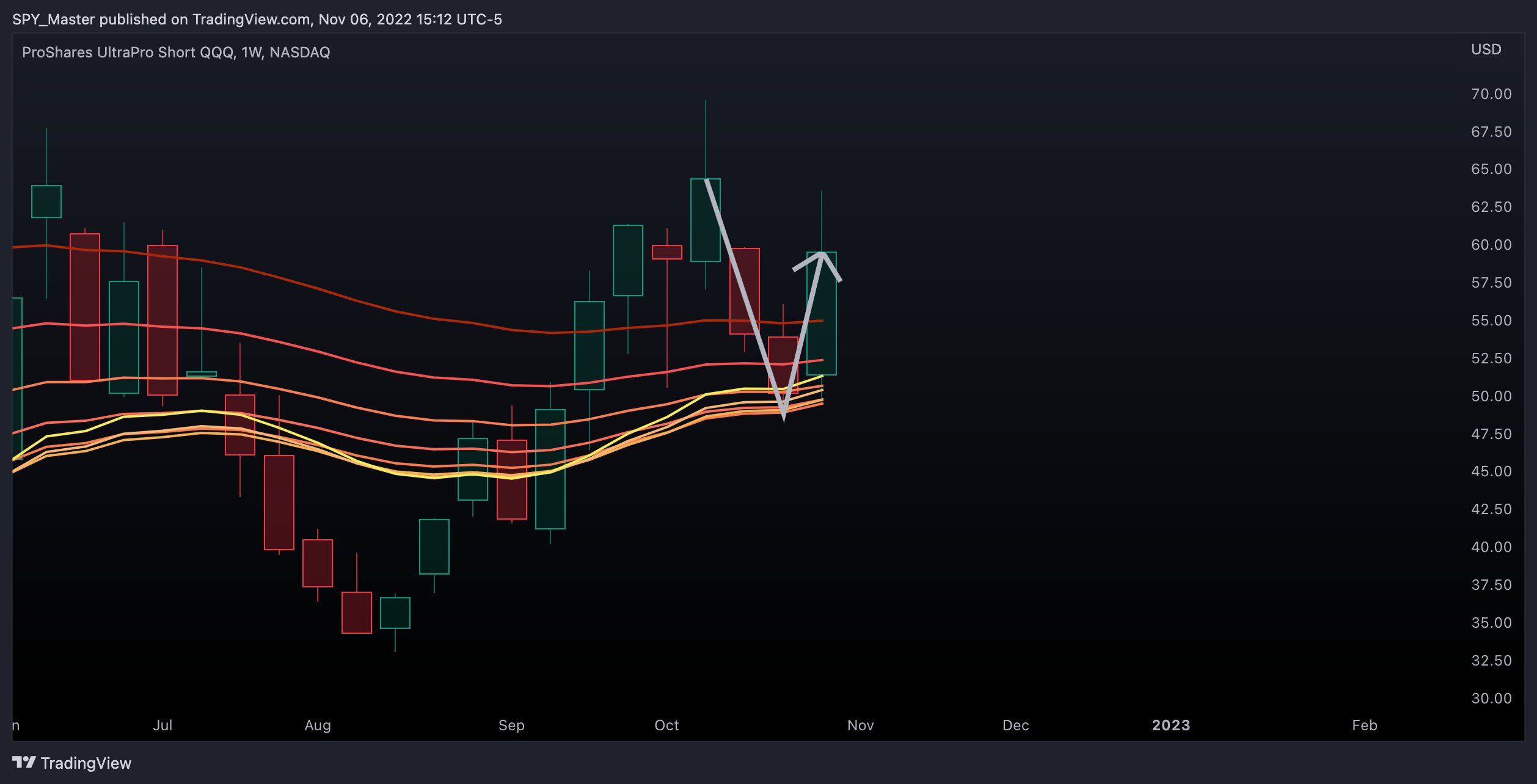Click the 70.00 price axis label
The image size is (1537, 784).
pyautogui.click(x=1491, y=94)
